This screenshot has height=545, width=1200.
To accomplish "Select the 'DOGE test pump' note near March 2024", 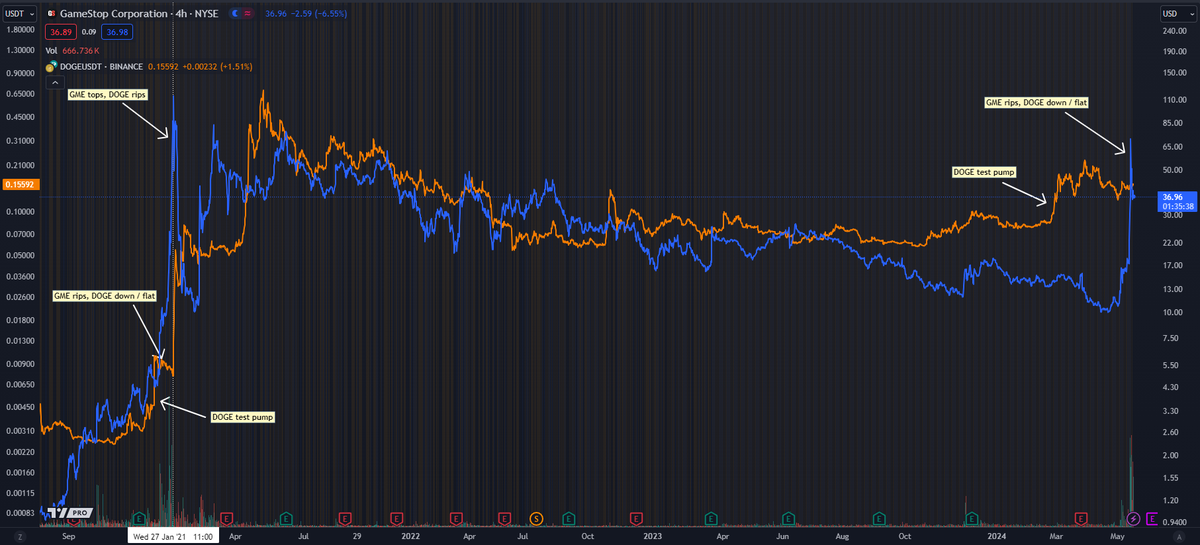I will point(983,172).
